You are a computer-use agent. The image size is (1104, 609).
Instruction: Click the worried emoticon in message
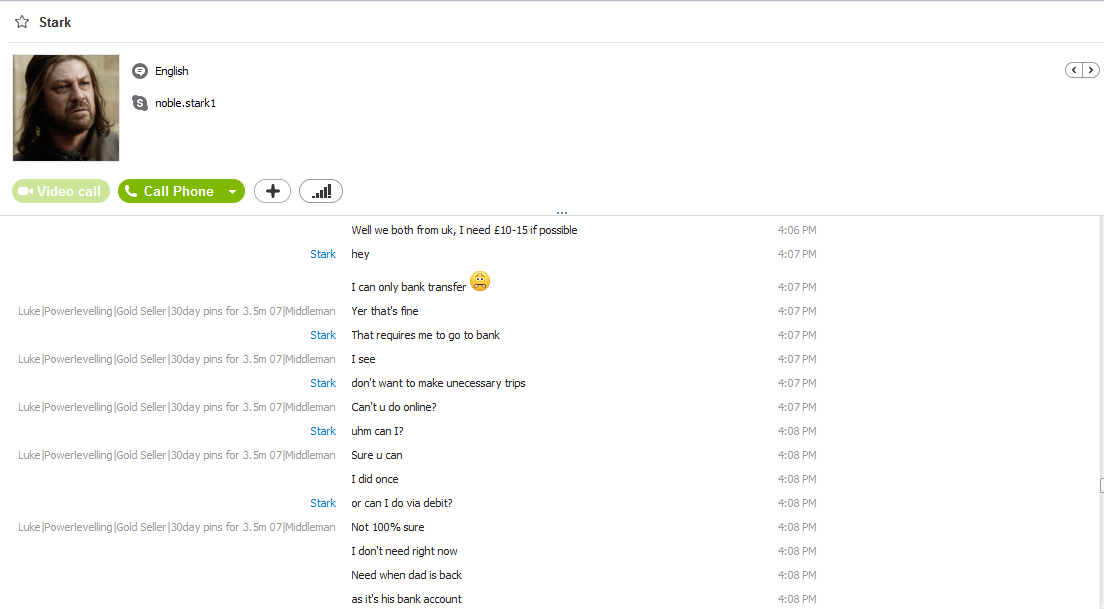click(479, 282)
